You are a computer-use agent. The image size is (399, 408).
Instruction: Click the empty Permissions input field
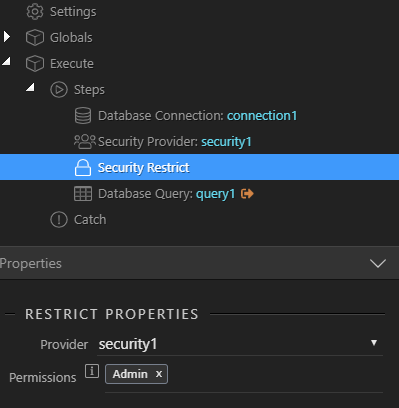(275, 374)
